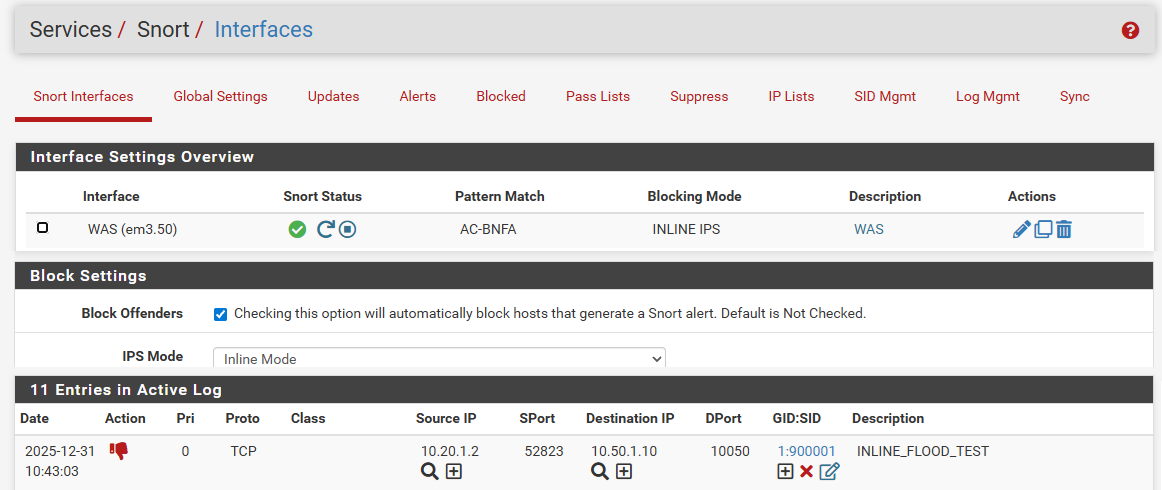Clone the WAS interface mapping
This screenshot has height=490, width=1162.
click(1043, 230)
